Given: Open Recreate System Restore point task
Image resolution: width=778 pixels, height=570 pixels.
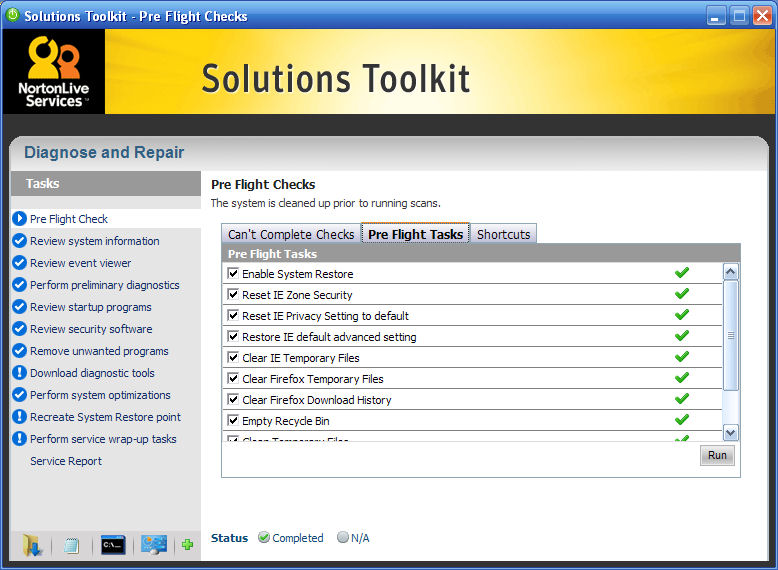Looking at the screenshot, I should coord(105,417).
